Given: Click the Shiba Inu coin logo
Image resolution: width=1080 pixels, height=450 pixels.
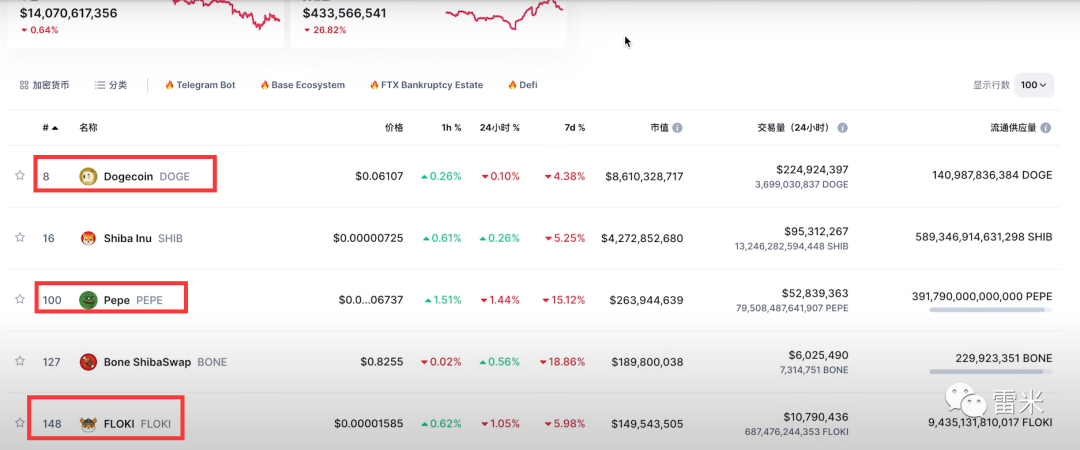Looking at the screenshot, I should tap(88, 238).
